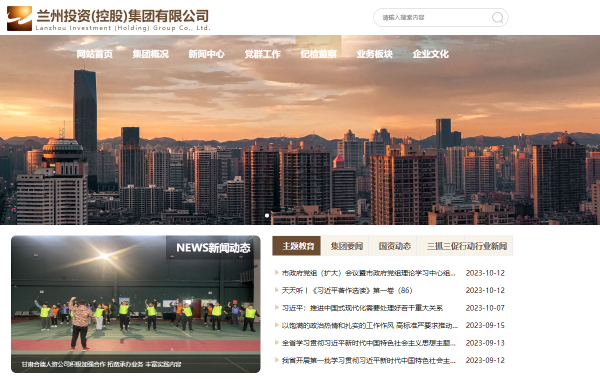Image resolution: width=600 pixels, height=380 pixels.
Task: Switch to 集团要闻 tab
Action: coord(347,246)
